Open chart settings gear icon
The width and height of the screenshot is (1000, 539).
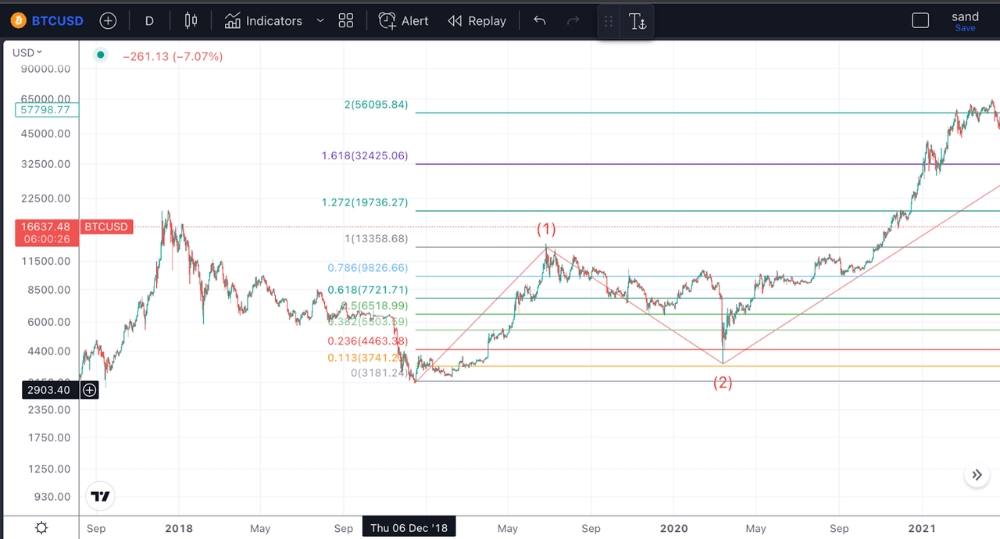[41, 528]
